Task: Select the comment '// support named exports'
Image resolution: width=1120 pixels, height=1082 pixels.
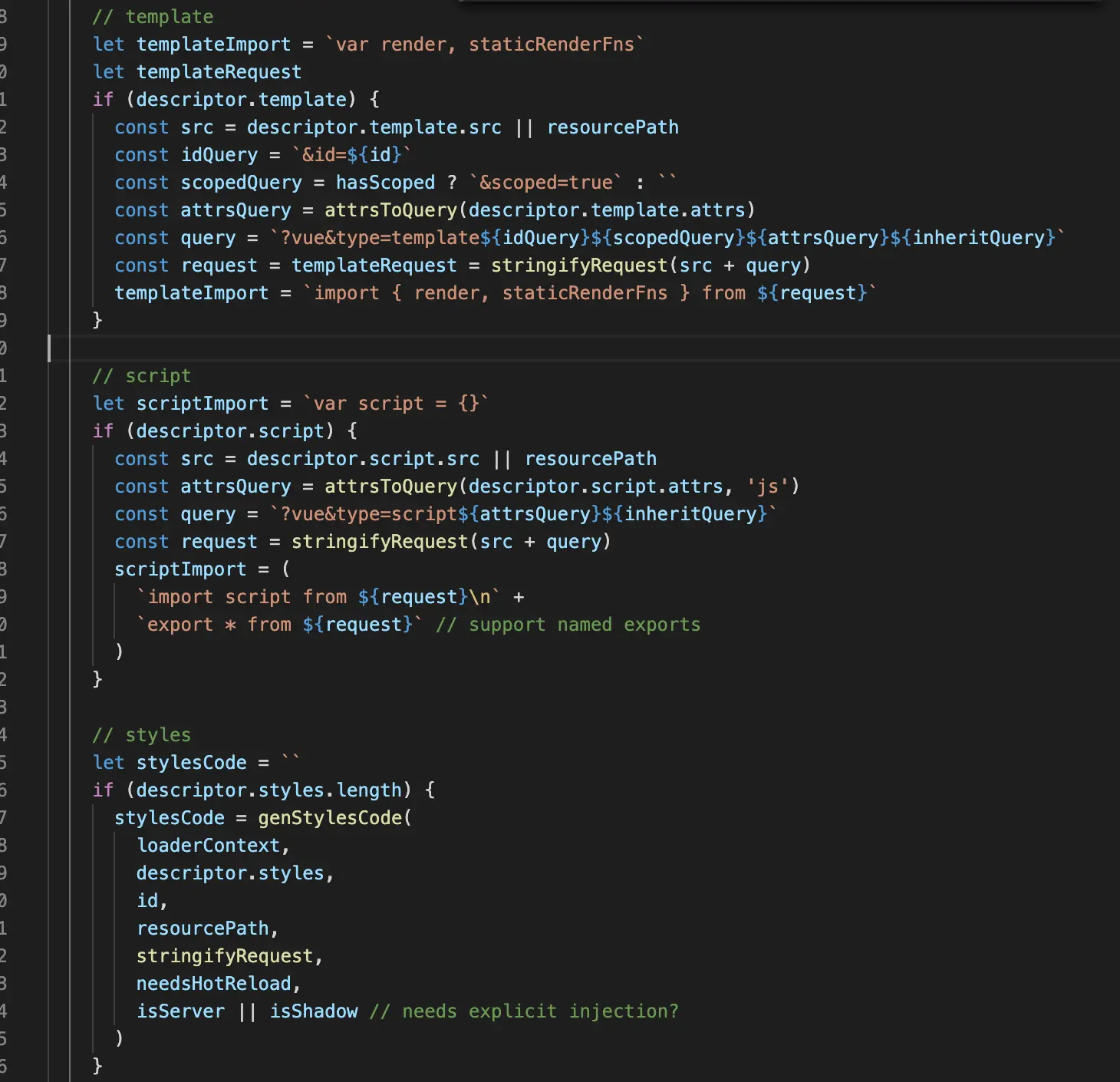Action: pos(568,624)
